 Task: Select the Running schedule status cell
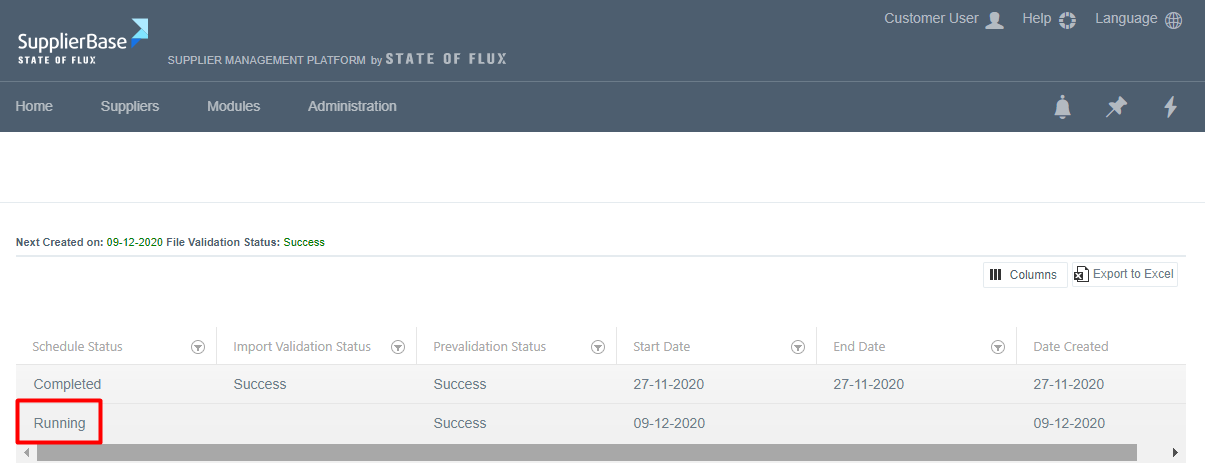(60, 423)
